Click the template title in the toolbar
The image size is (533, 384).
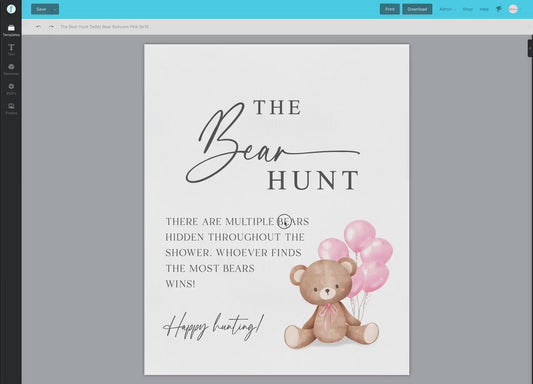104,27
